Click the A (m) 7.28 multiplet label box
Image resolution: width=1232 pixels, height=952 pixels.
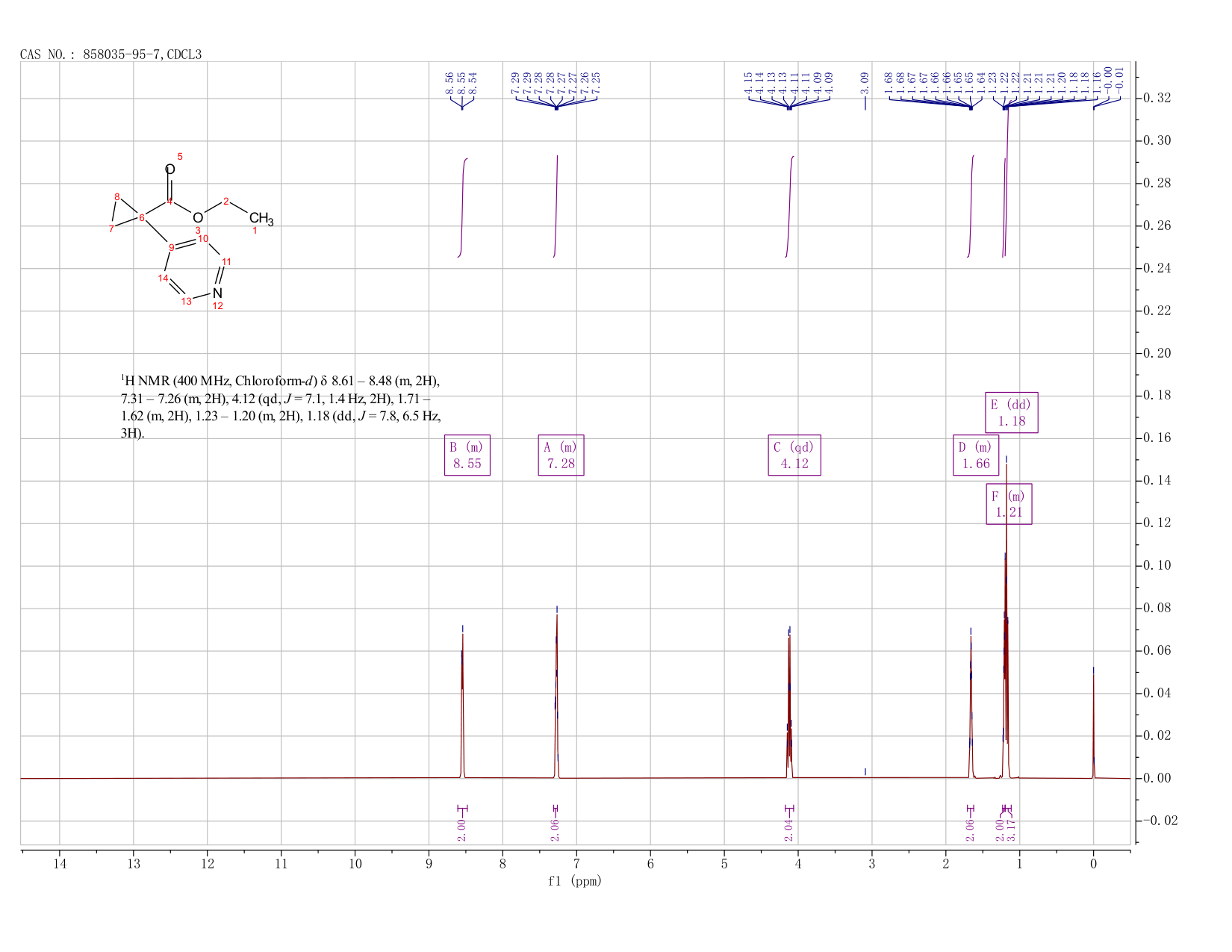pos(561,455)
